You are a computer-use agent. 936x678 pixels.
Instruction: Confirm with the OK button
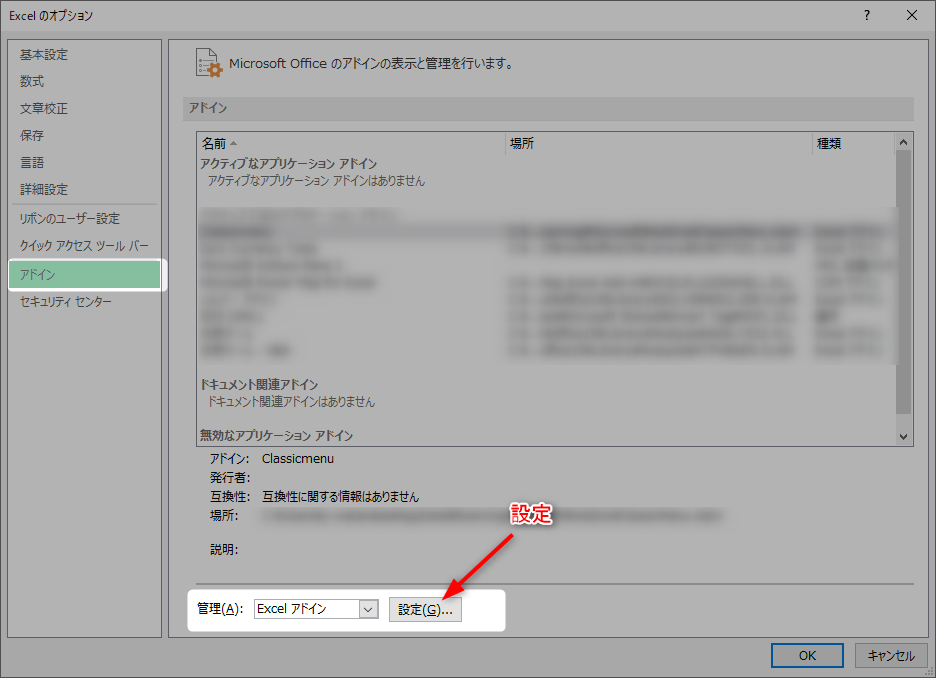pos(807,655)
